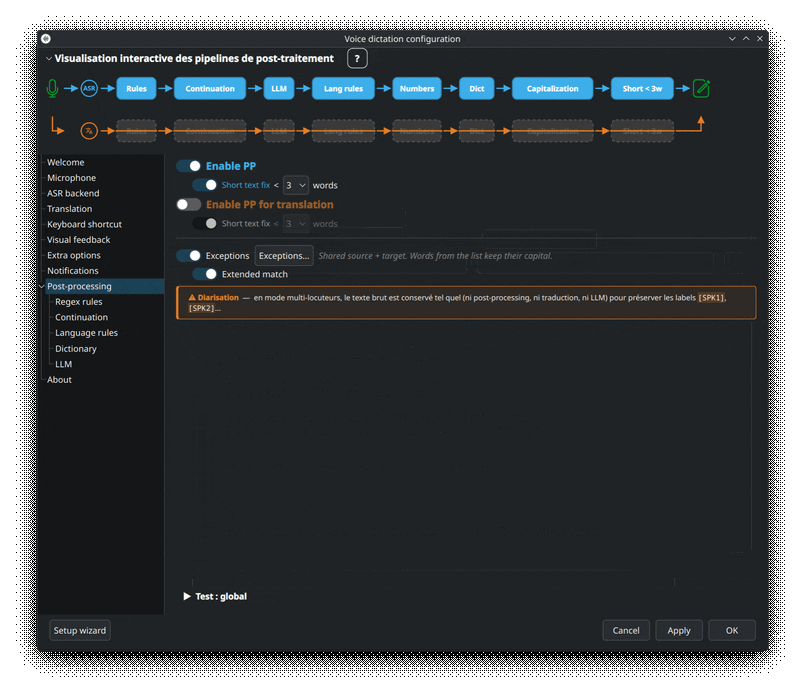
Task: Open the LLM subpage in sidebar
Action: pyautogui.click(x=64, y=364)
